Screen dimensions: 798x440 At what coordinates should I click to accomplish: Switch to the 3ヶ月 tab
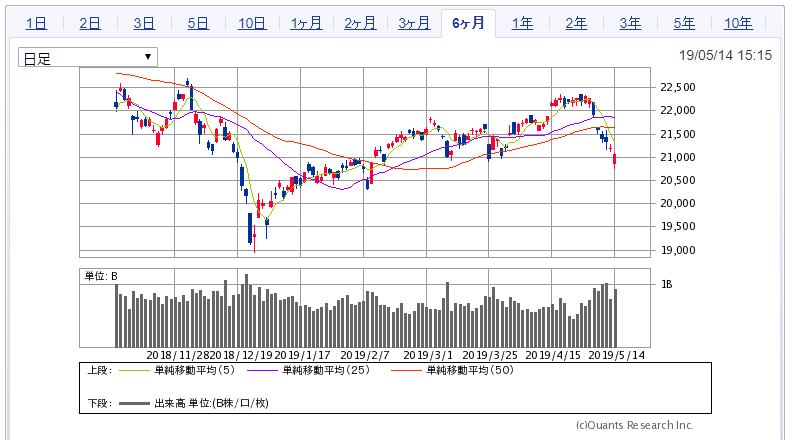[414, 24]
